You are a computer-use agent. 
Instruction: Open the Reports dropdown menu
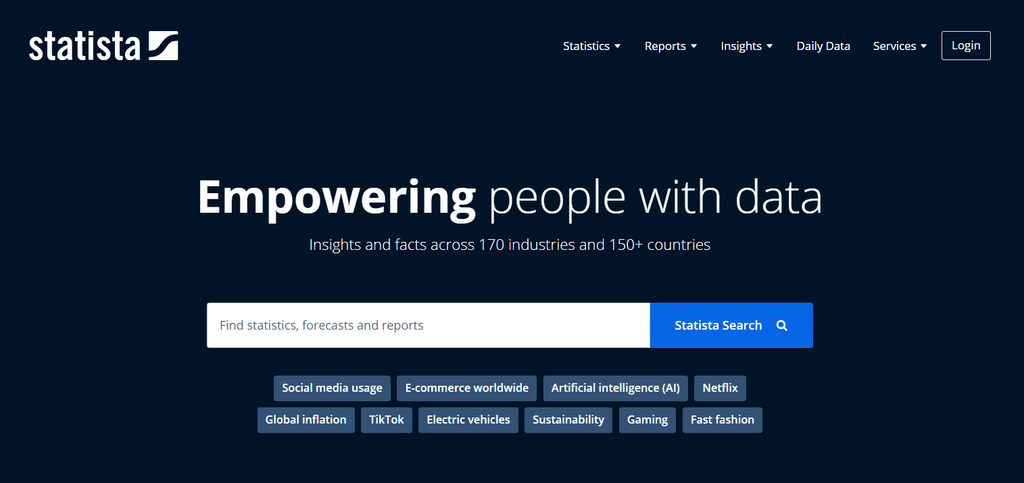coord(671,46)
